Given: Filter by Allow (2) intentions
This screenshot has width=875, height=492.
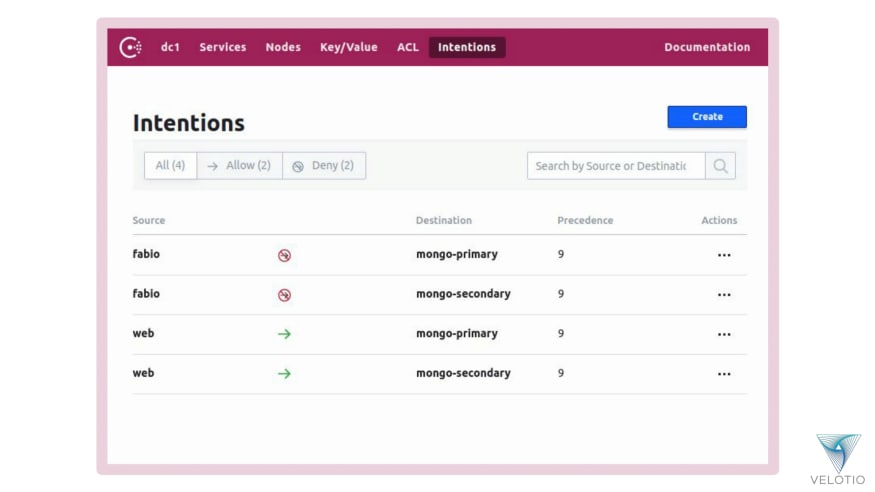Looking at the screenshot, I should 239,166.
